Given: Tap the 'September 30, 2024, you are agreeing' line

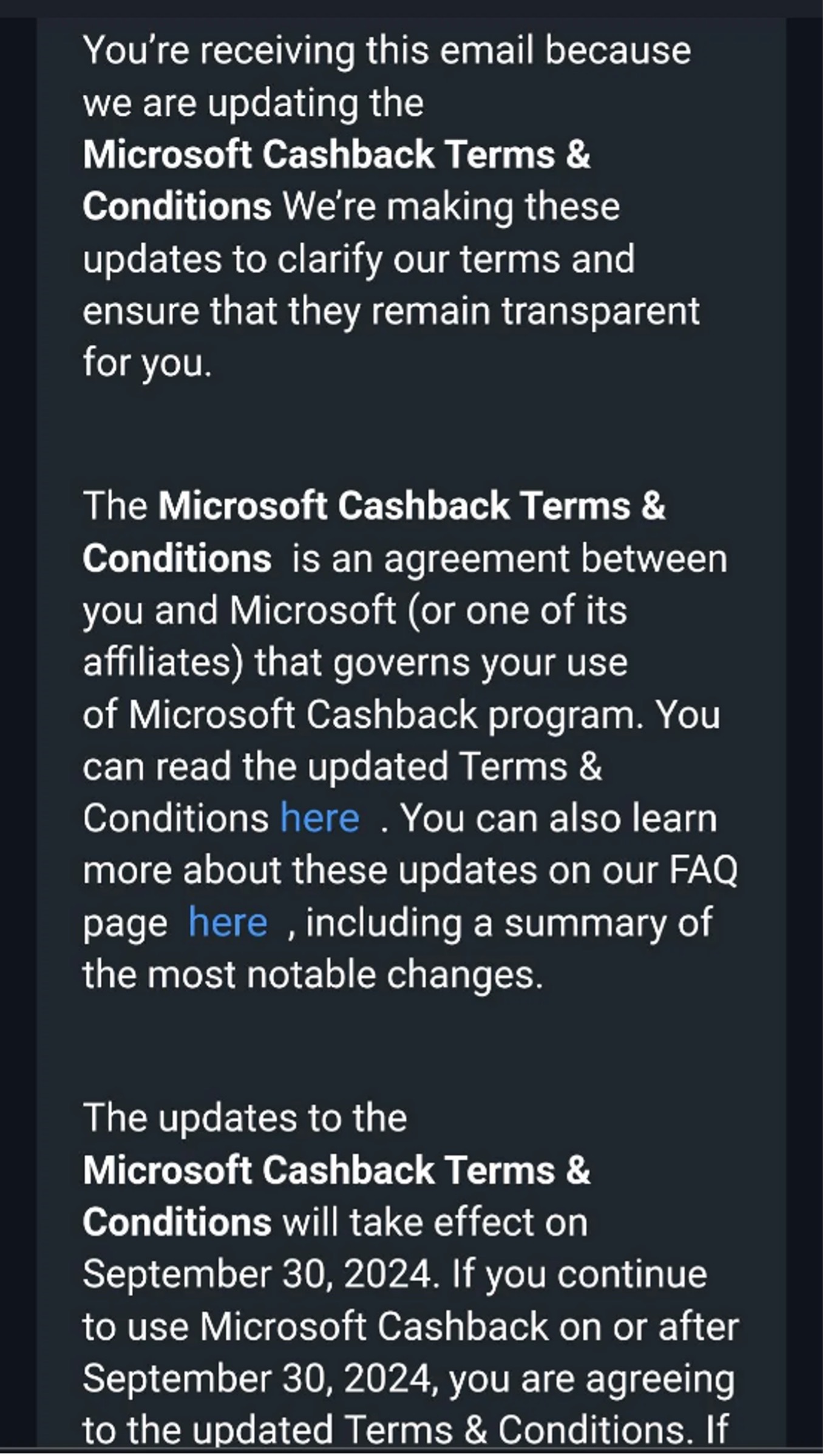Looking at the screenshot, I should [408, 1378].
